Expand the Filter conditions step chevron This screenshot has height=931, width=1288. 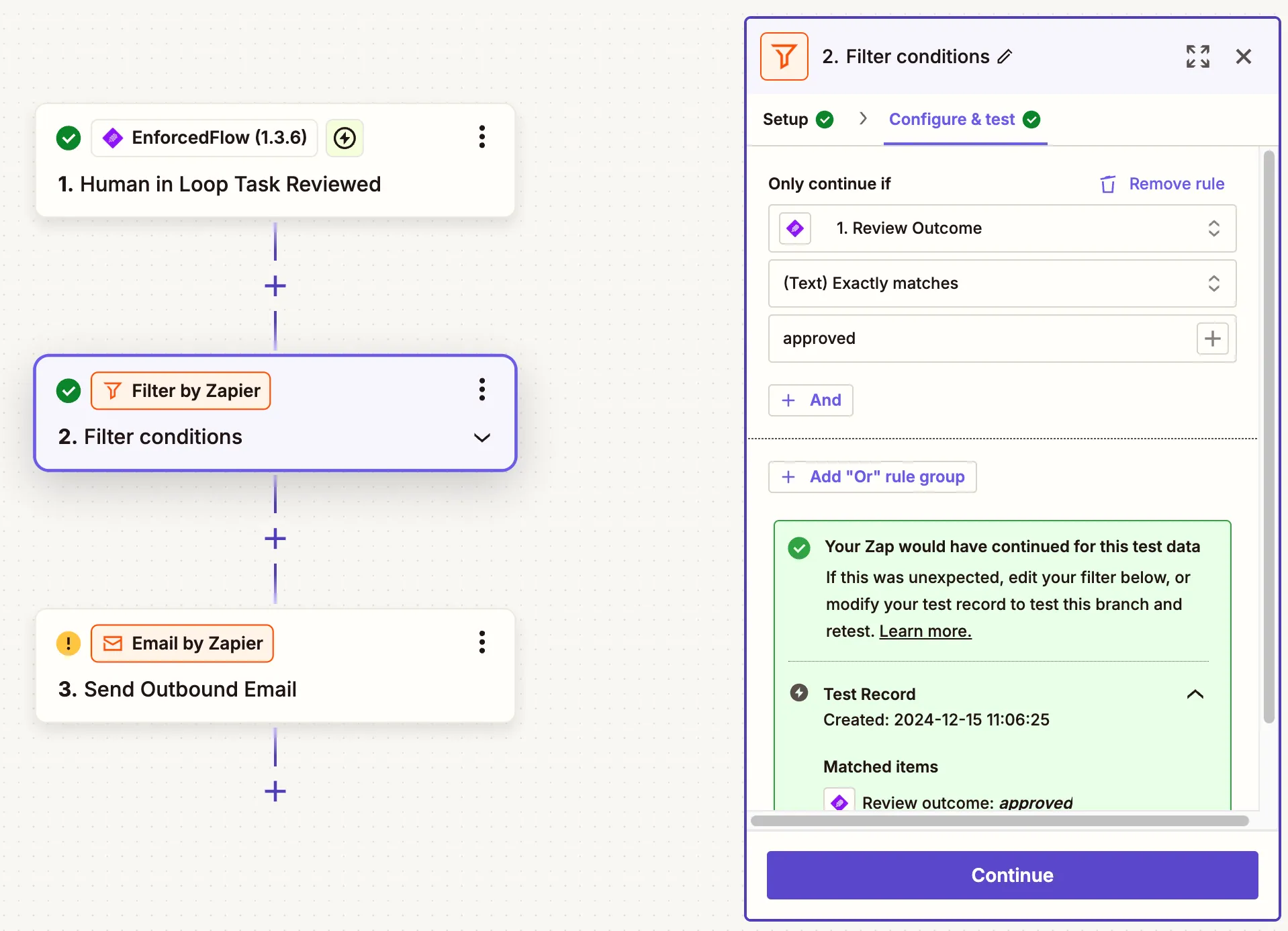(x=481, y=438)
